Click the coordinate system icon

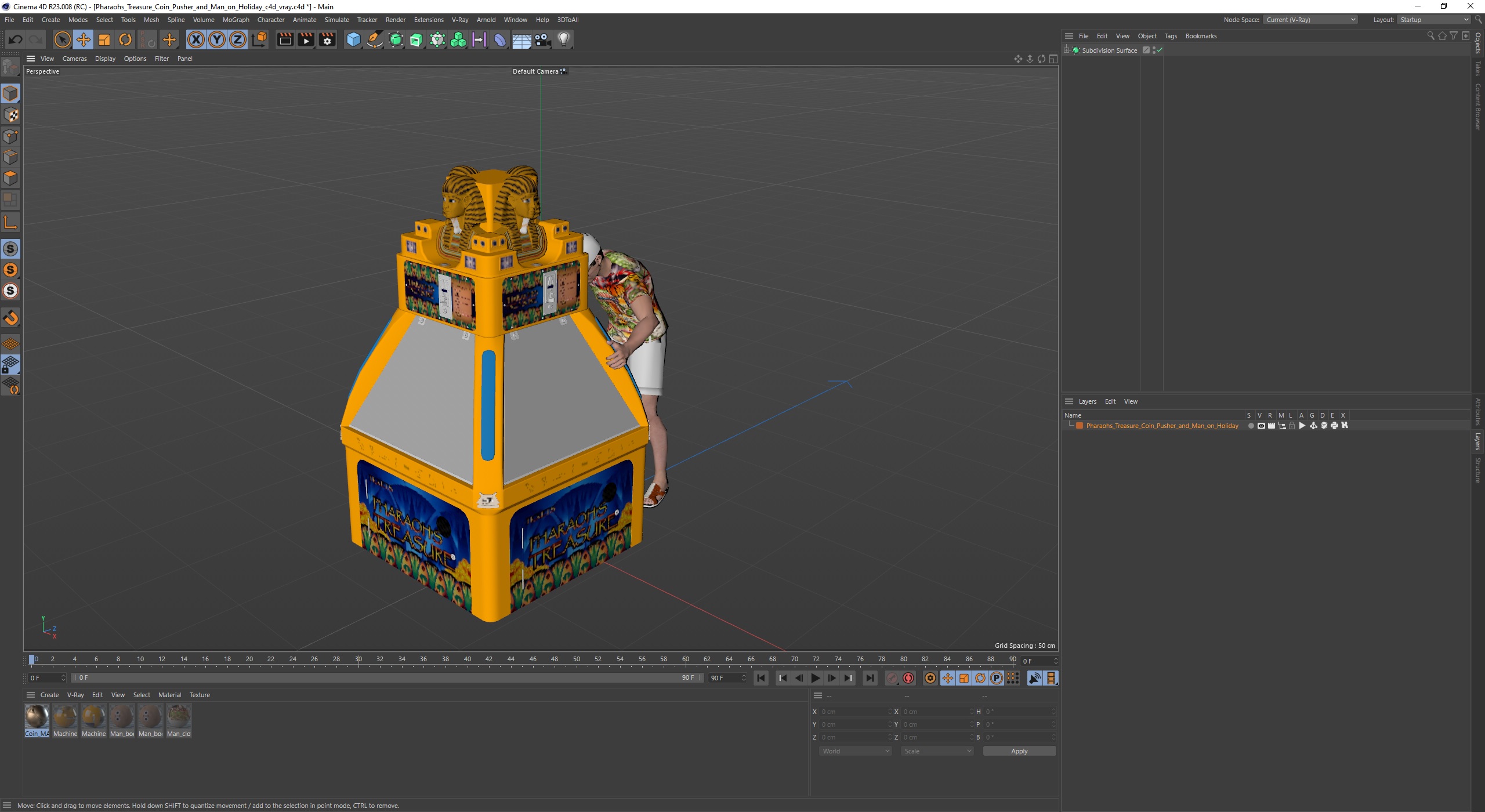point(259,39)
